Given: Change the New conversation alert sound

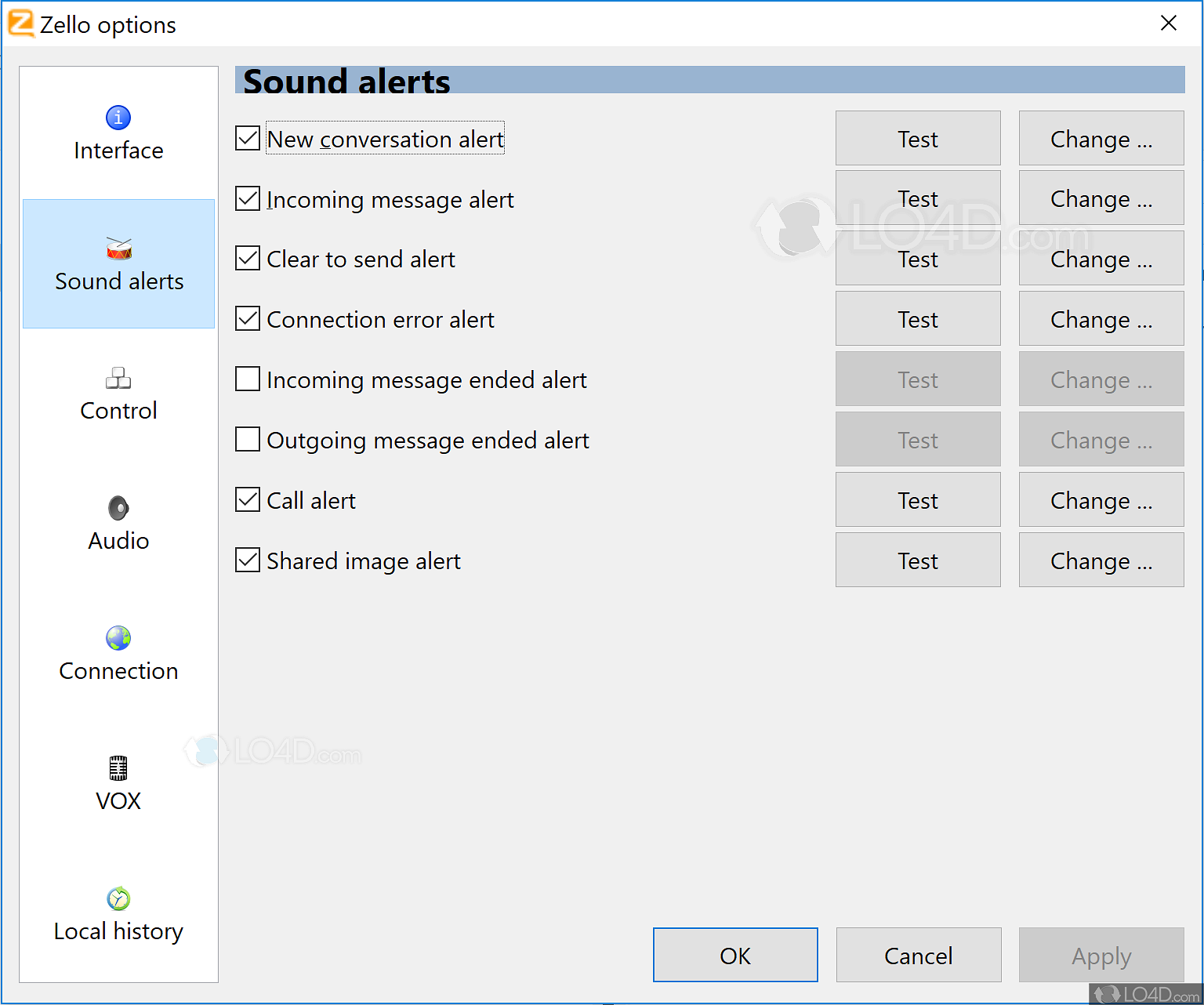Looking at the screenshot, I should pyautogui.click(x=1101, y=138).
